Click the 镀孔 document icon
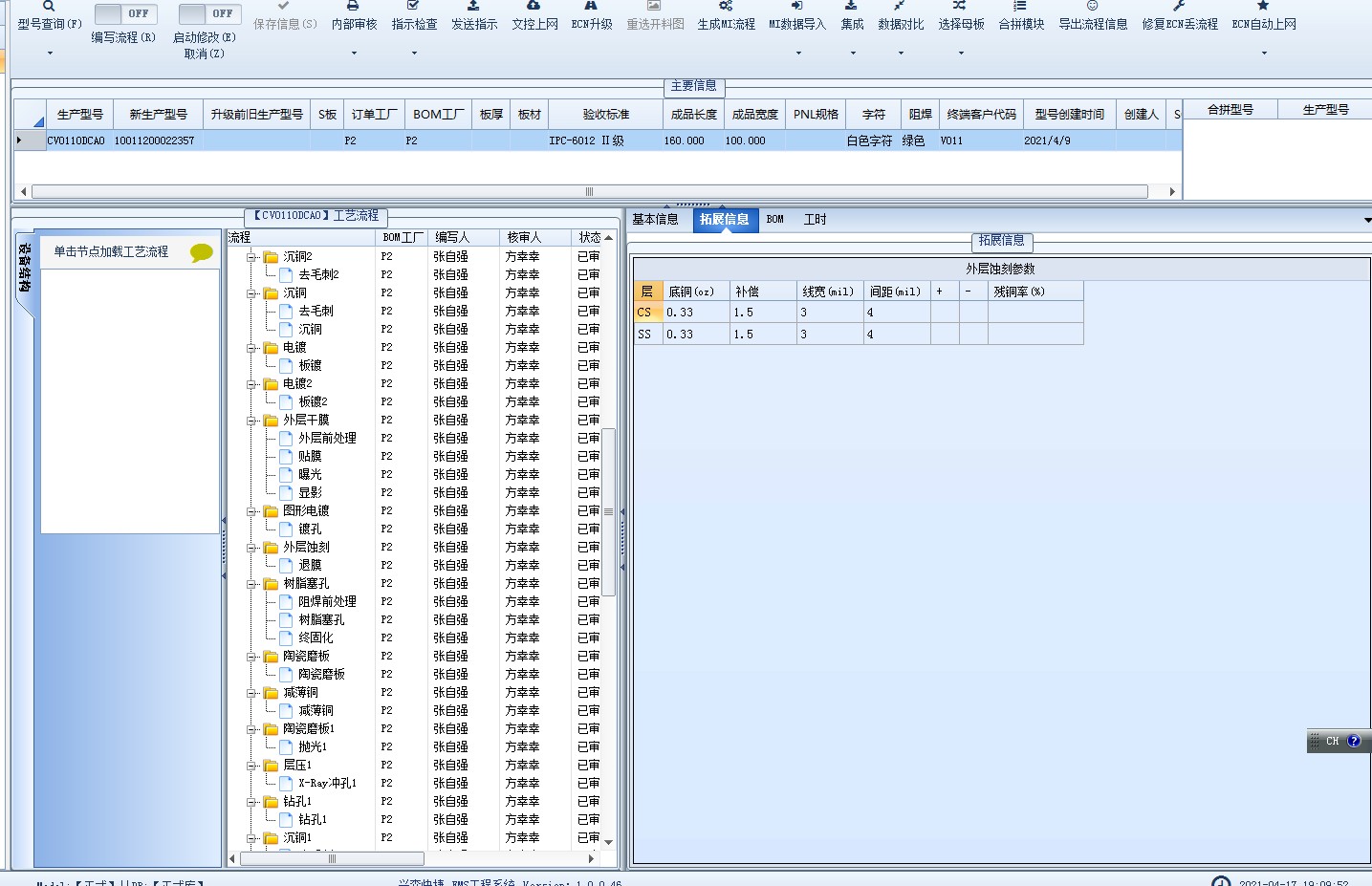Screen dimensions: 1372x886 click(x=286, y=529)
